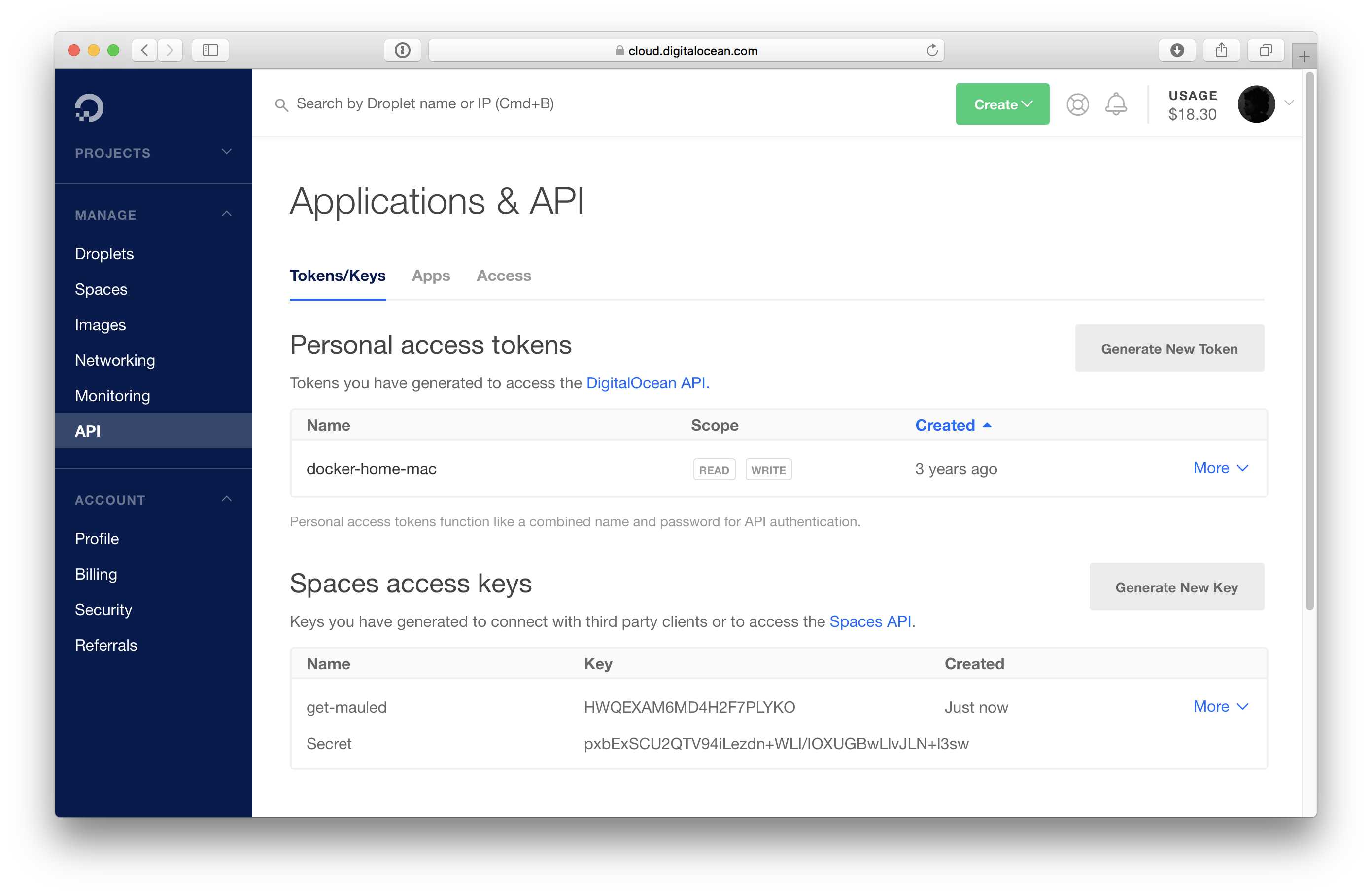Collapse the Manage section chevron
The image size is (1372, 896).
click(x=227, y=214)
